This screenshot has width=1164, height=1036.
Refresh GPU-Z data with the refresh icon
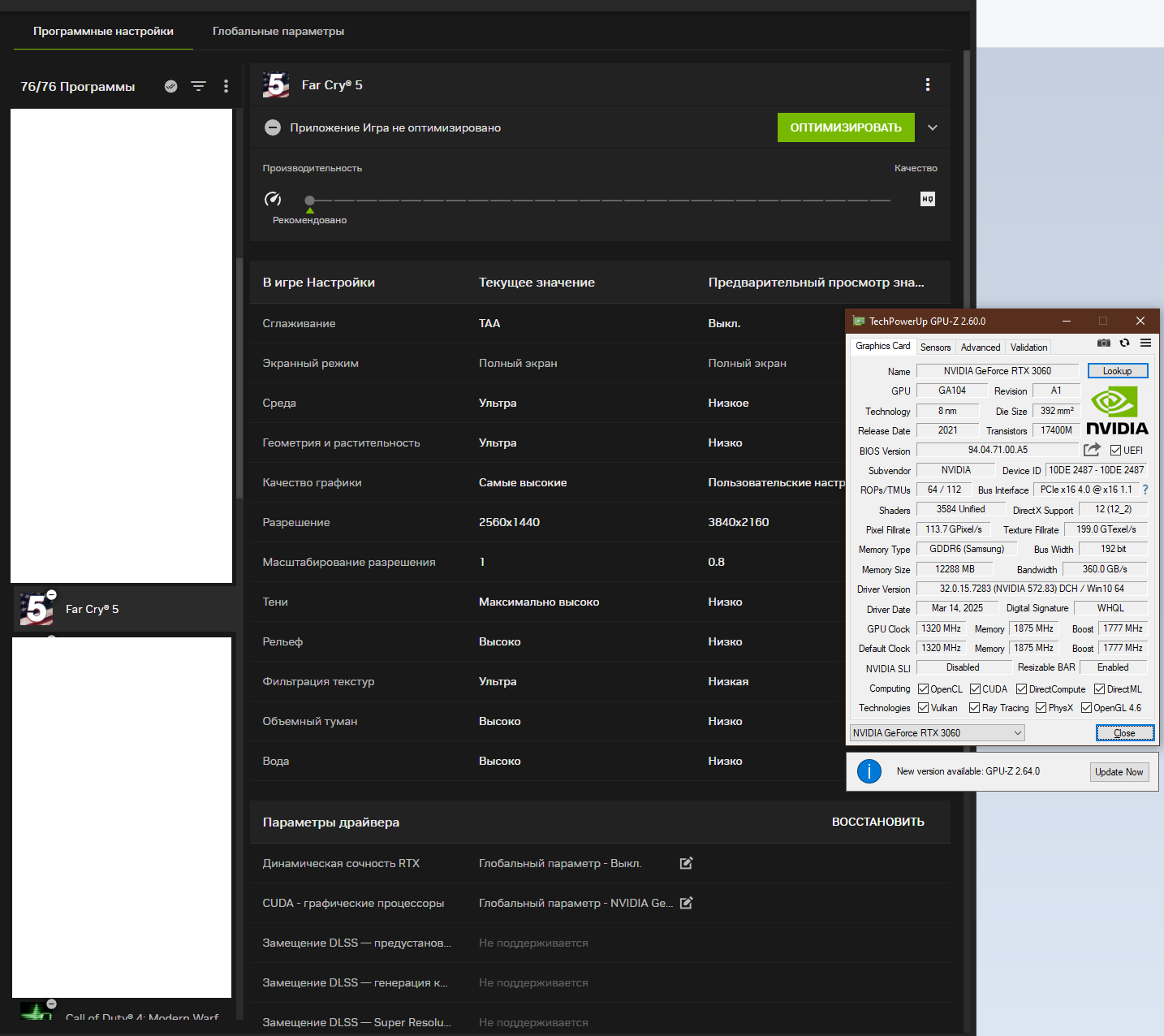[1124, 343]
